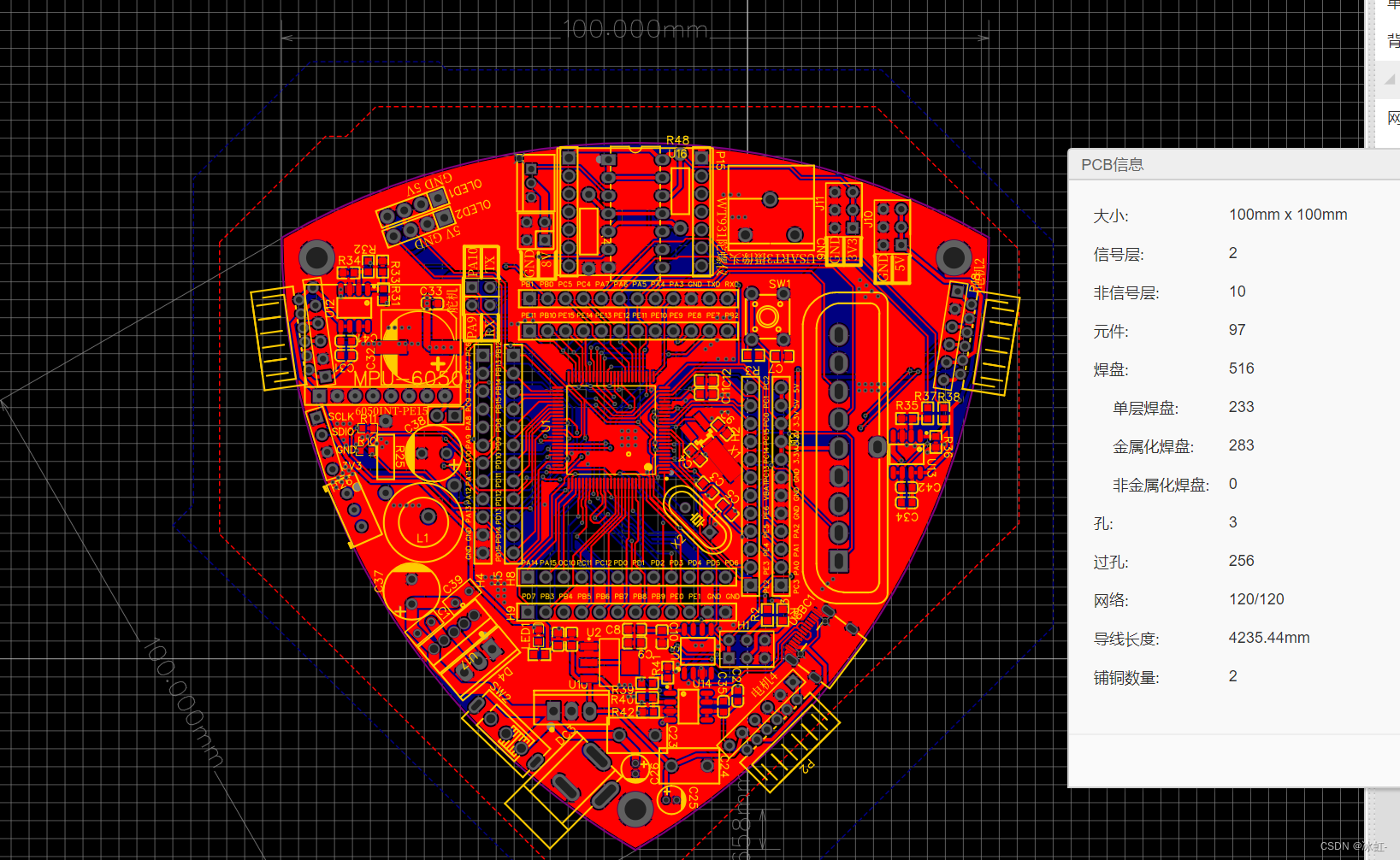Screen dimensions: 1400x860
Task: Select the MPU-6050 silkscreen label
Action: (408, 379)
